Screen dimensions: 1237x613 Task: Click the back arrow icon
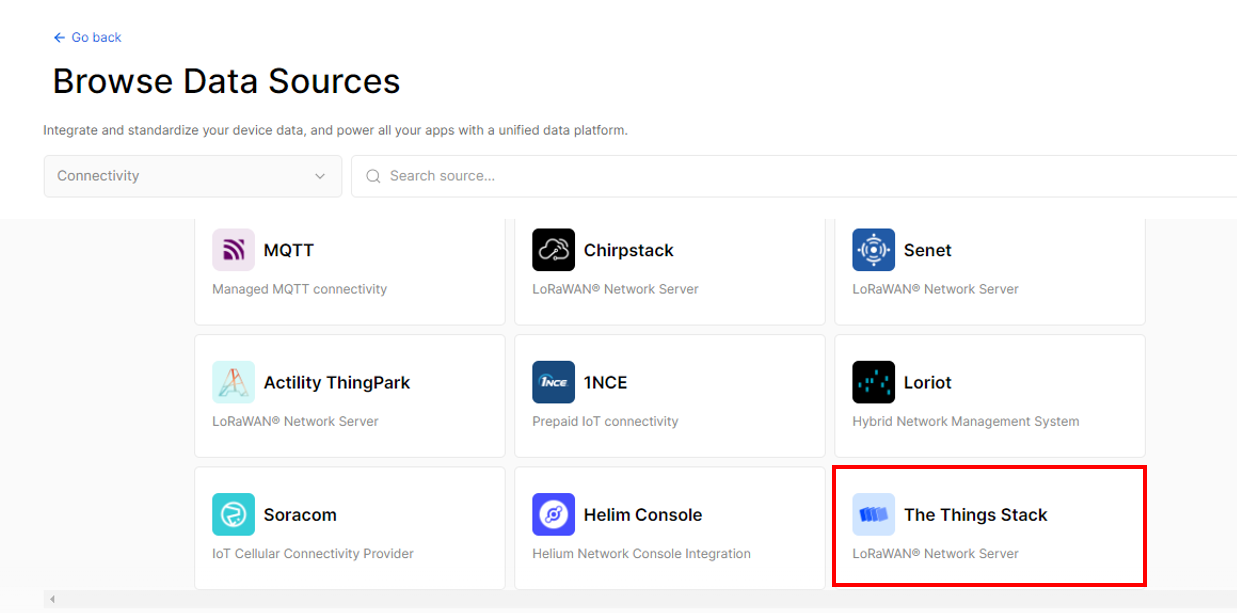tap(59, 37)
